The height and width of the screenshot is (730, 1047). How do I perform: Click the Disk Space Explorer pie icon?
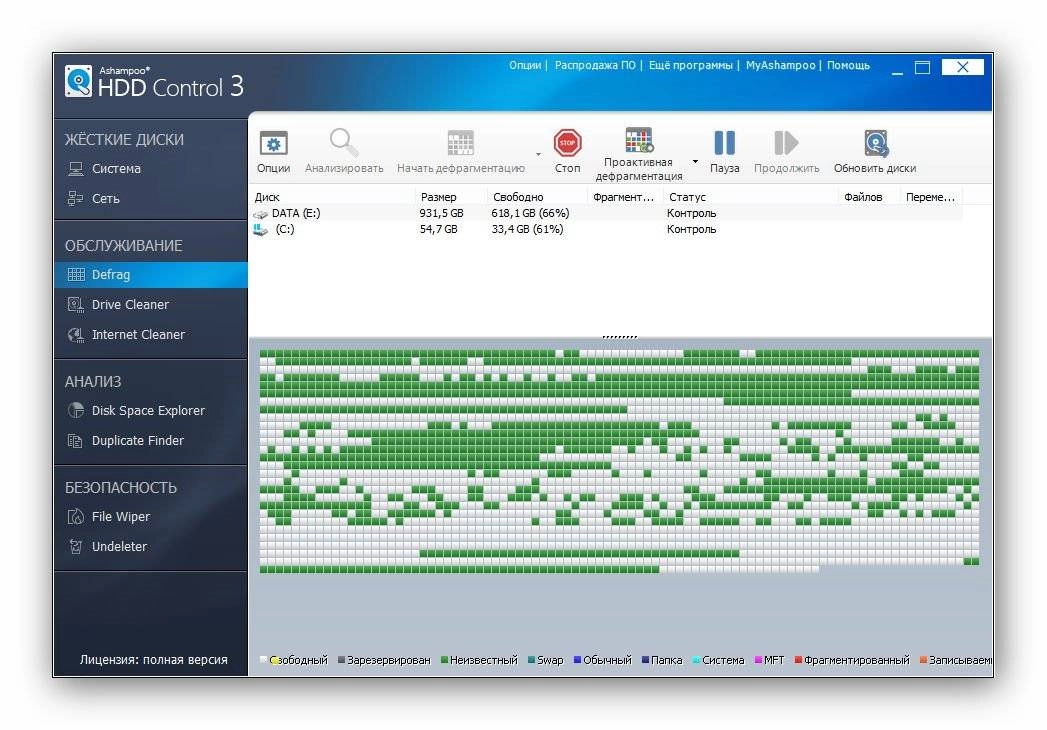[x=76, y=410]
